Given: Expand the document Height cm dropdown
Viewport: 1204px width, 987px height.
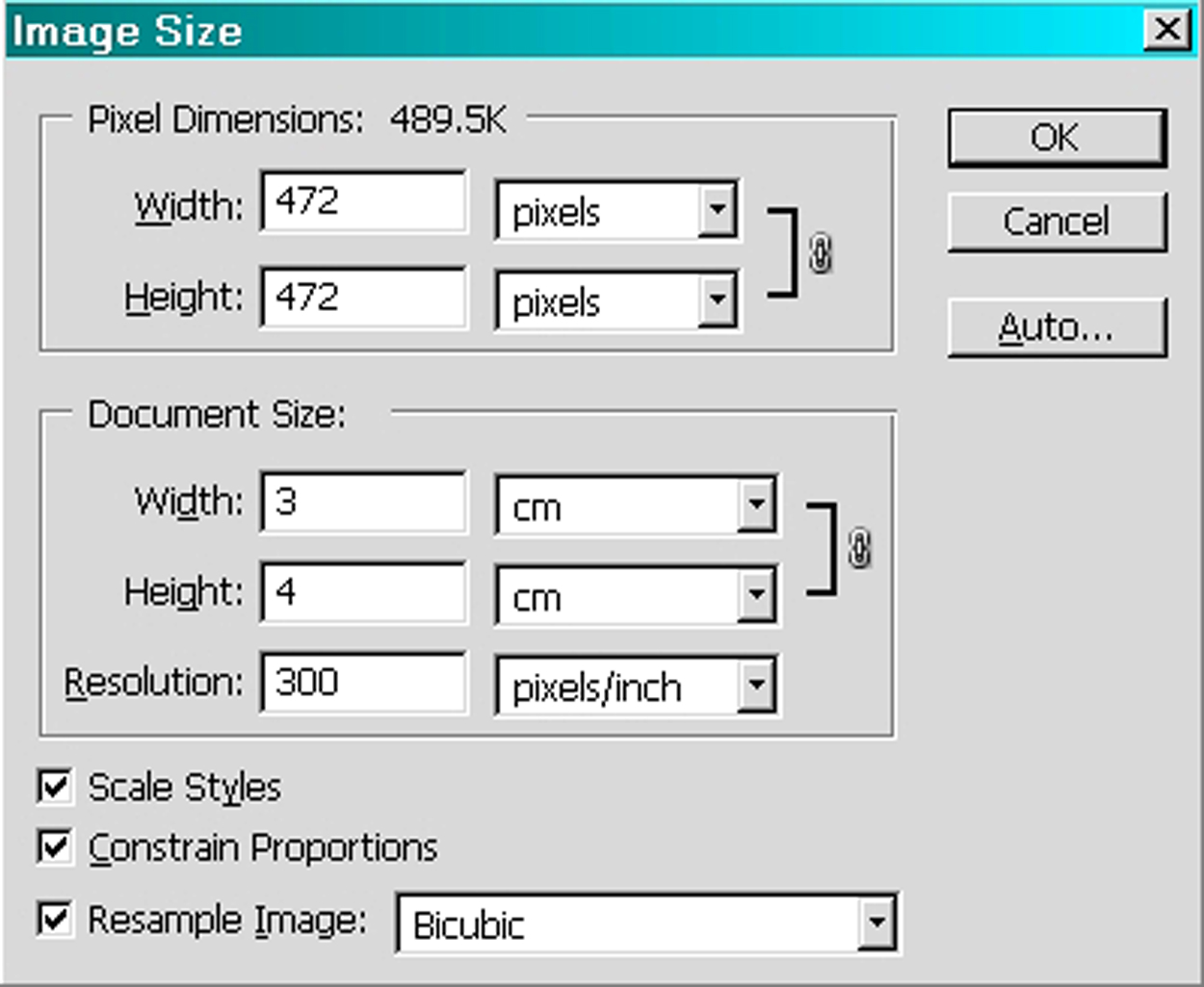Looking at the screenshot, I should 637,594.
